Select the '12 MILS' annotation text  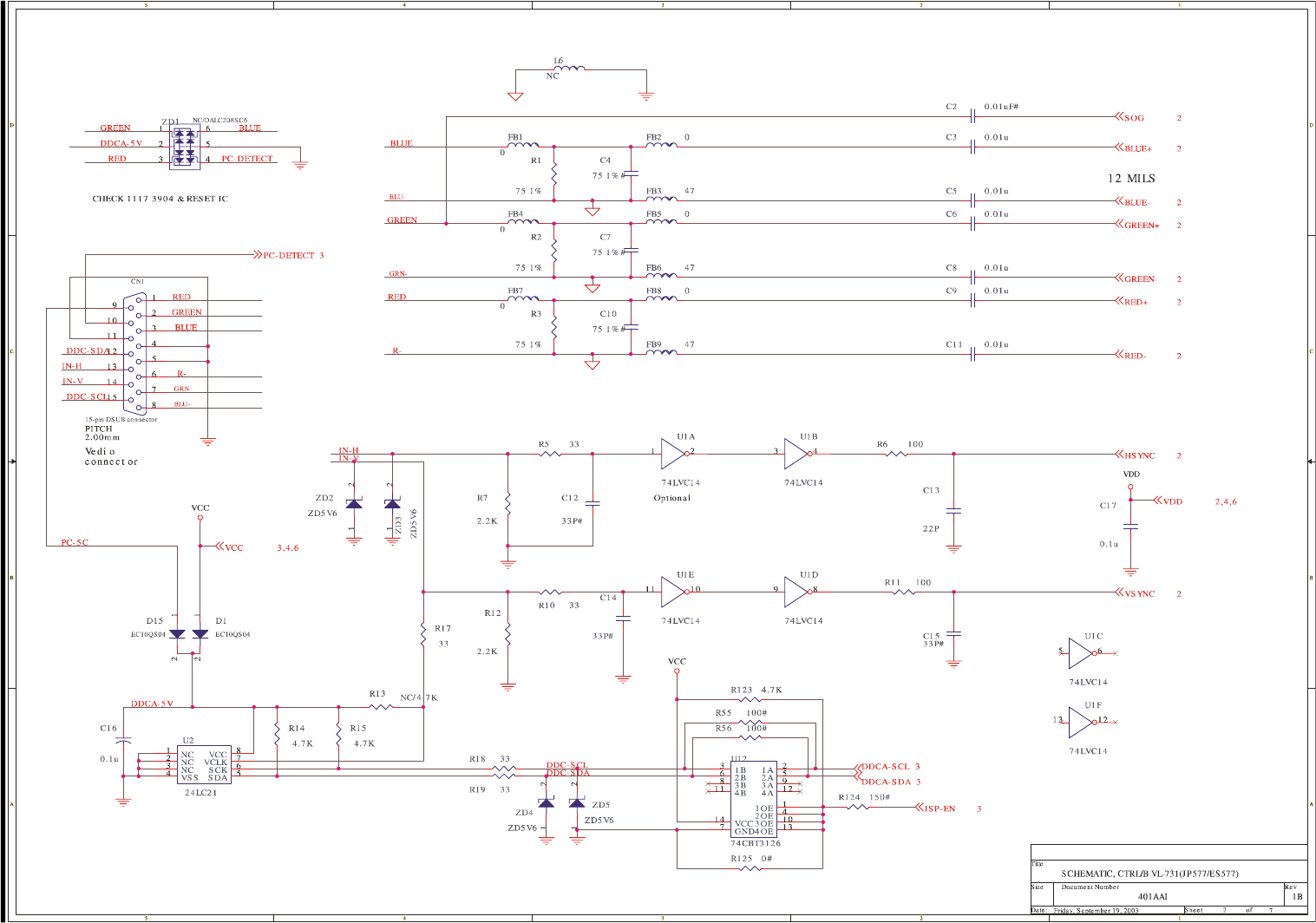1131,179
